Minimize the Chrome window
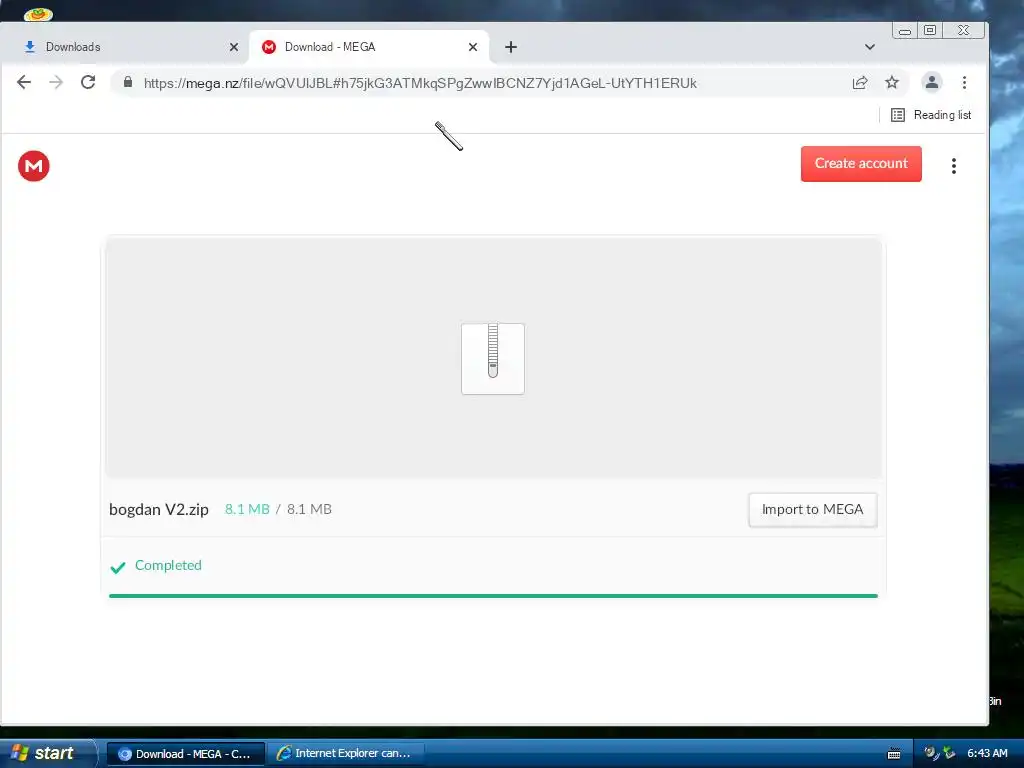Image resolution: width=1024 pixels, height=768 pixels. click(905, 31)
